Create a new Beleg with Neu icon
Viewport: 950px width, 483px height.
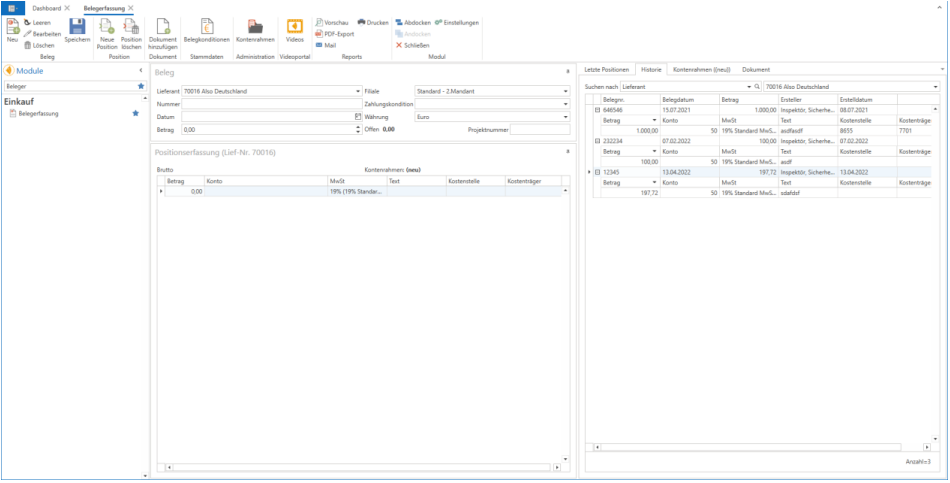11,27
